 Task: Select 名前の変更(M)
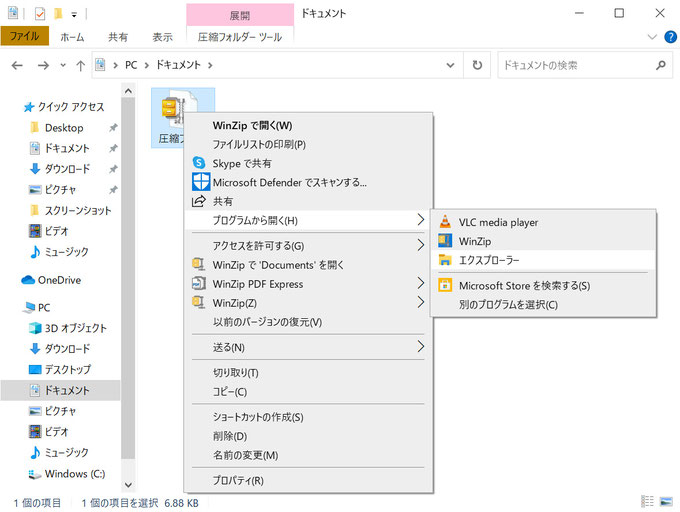click(308, 455)
